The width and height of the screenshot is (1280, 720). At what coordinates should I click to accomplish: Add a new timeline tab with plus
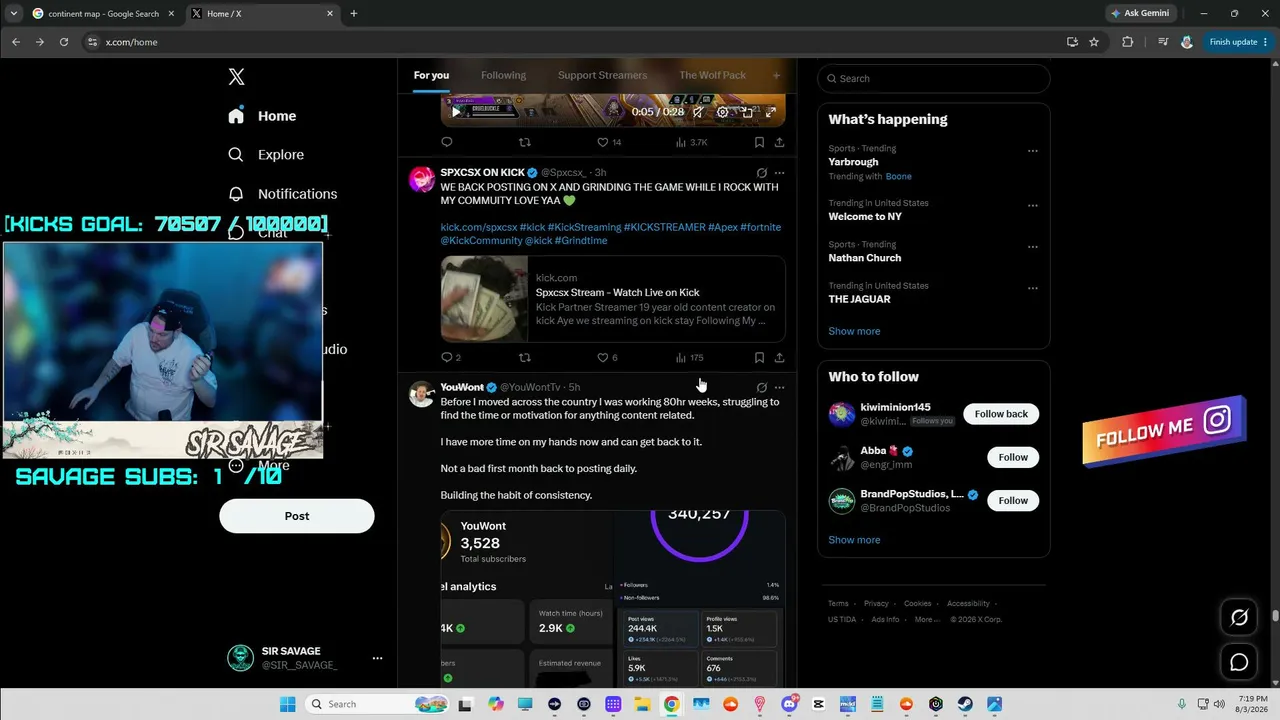[x=776, y=75]
